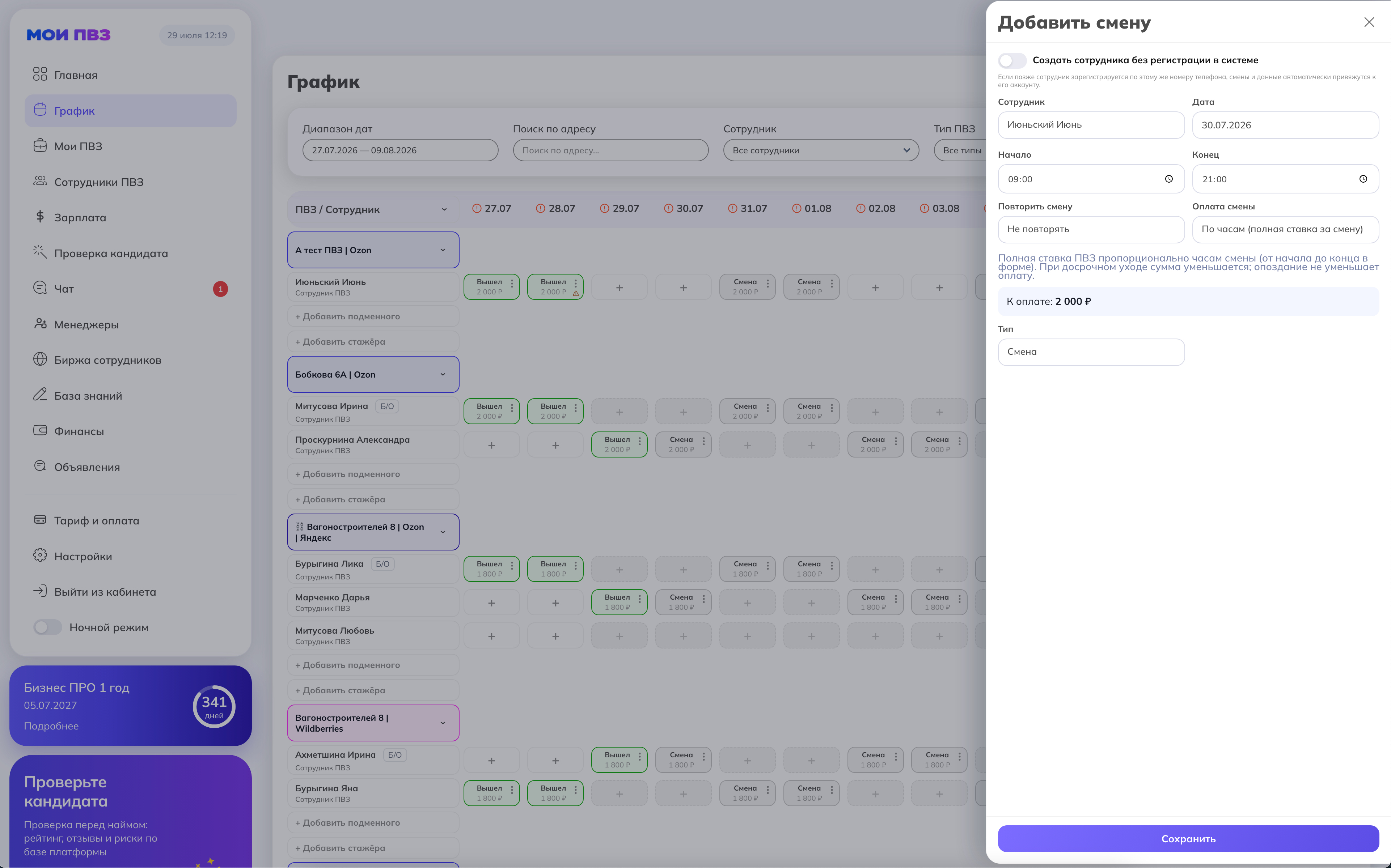Click the clock icon in Конец field

[x=1363, y=179]
